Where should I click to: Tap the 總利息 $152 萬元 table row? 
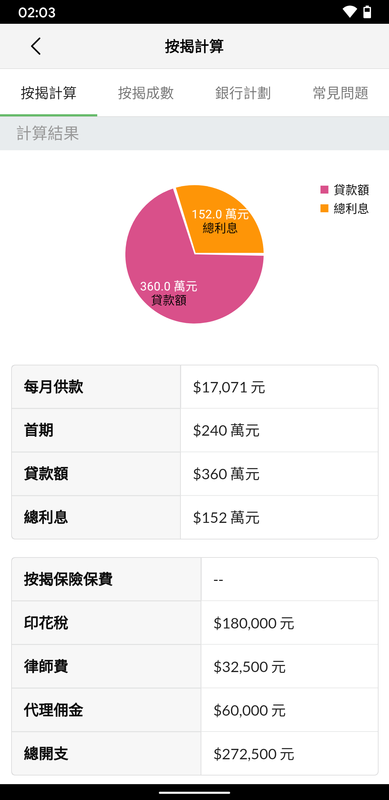(194, 517)
